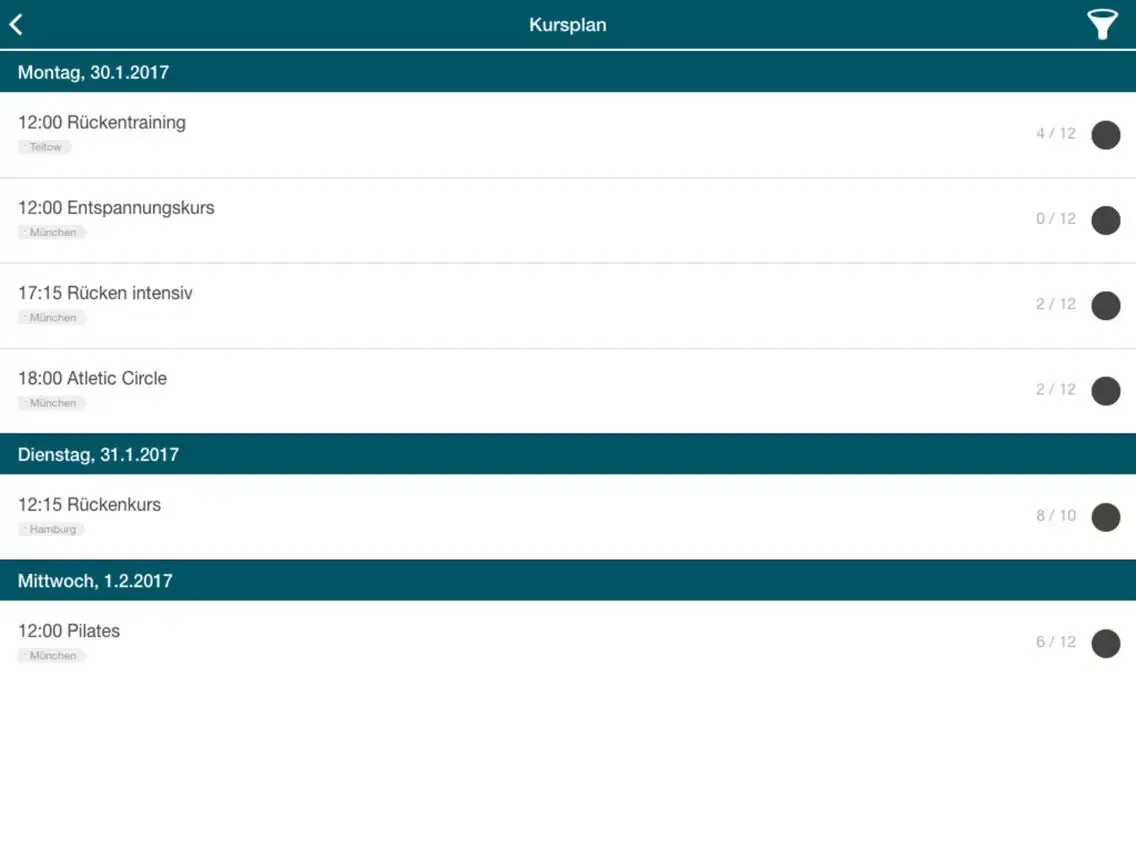Select München tag under Atletic Circle
Image resolution: width=1136 pixels, height=852 pixels.
point(51,404)
